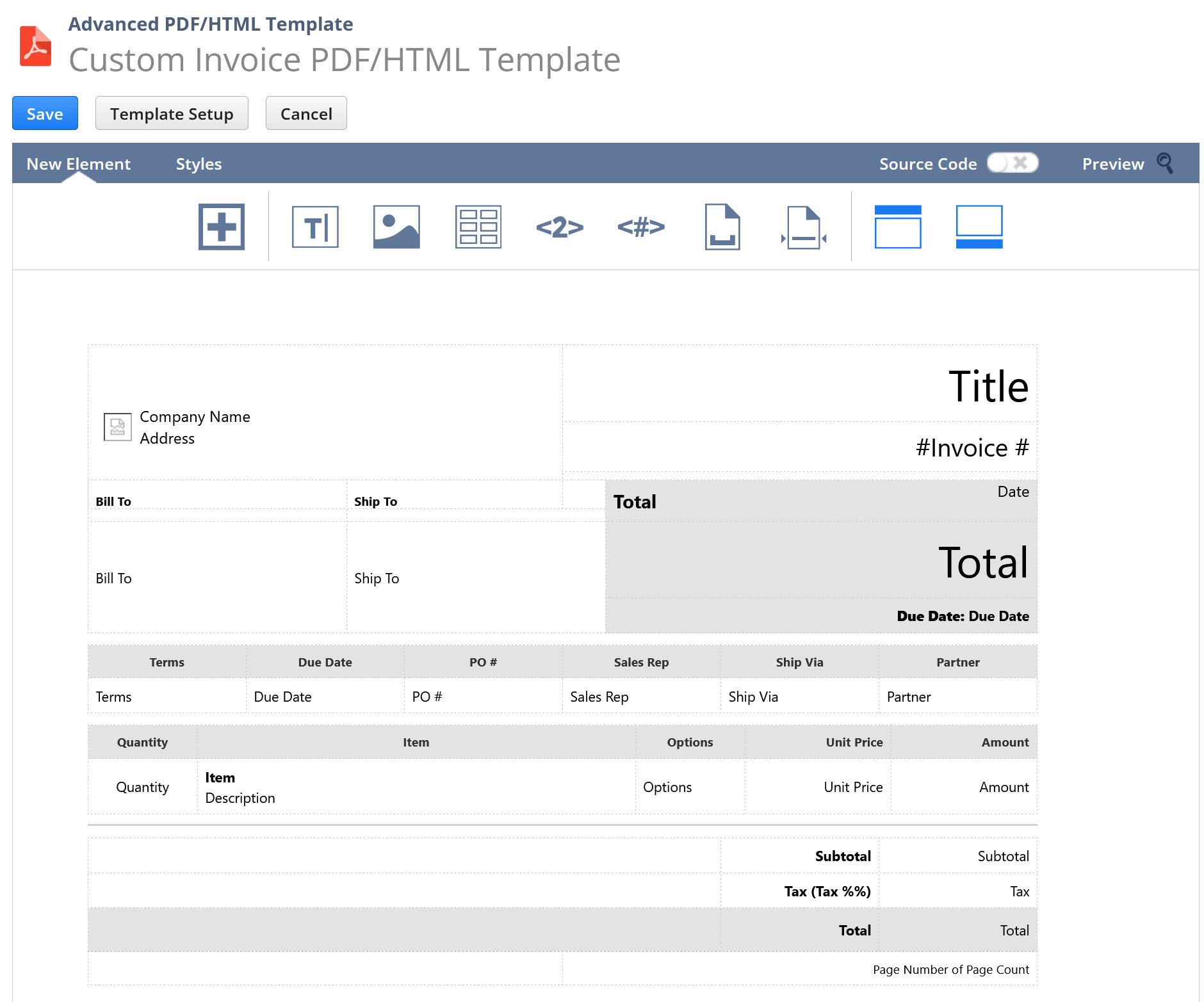The height and width of the screenshot is (1002, 1204).
Task: Select the text field element icon
Action: (x=315, y=227)
